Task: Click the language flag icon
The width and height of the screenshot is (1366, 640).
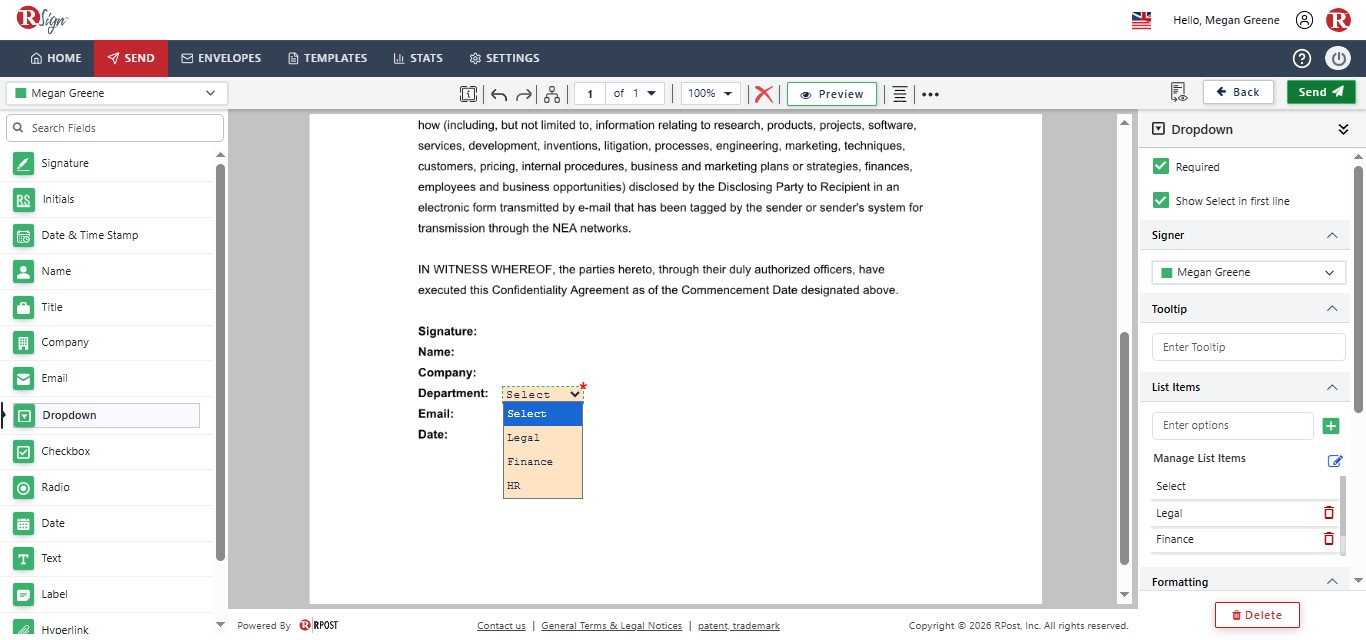Action: tap(1141, 20)
